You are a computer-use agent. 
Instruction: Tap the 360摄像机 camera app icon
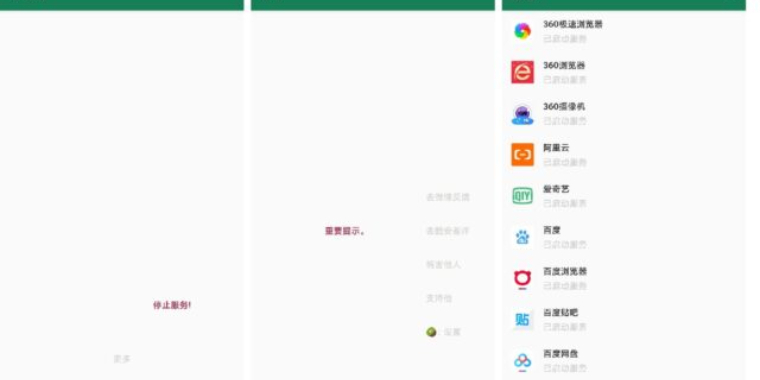(522, 113)
